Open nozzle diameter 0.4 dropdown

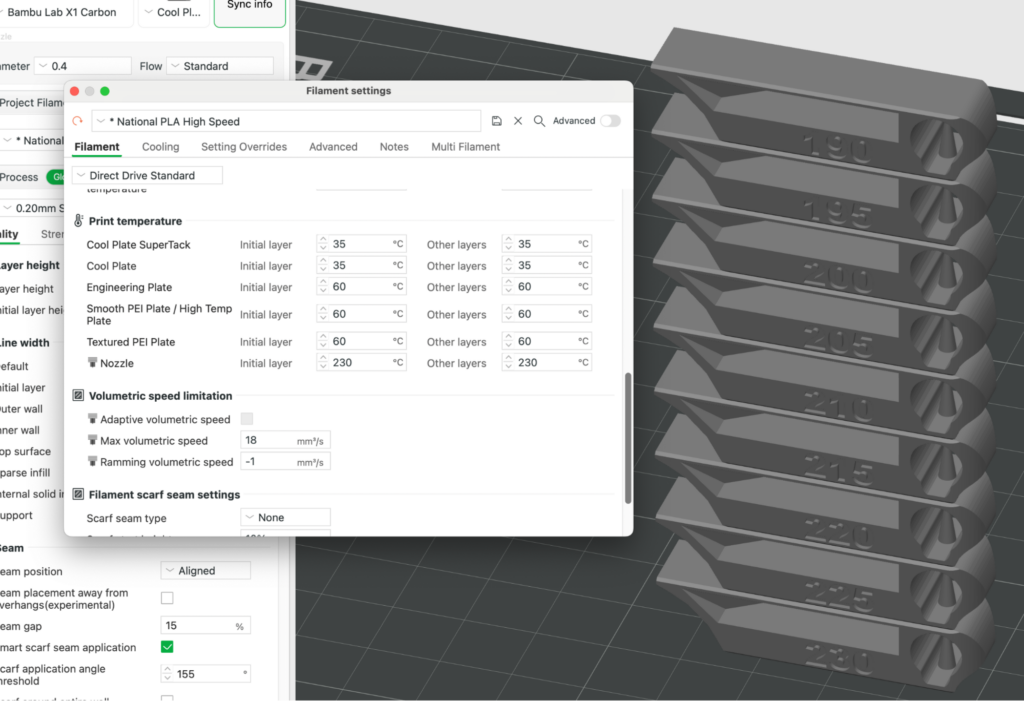[82, 66]
